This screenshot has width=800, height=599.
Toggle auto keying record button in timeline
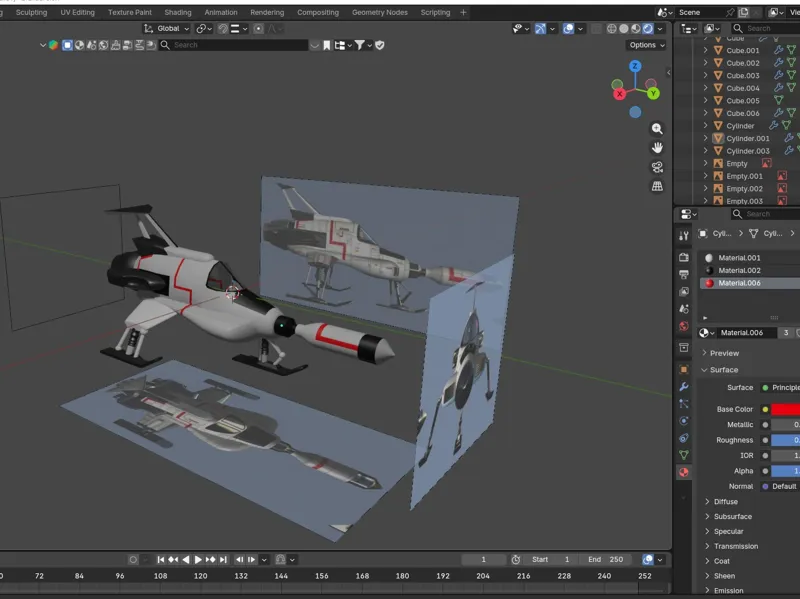pyautogui.click(x=133, y=560)
